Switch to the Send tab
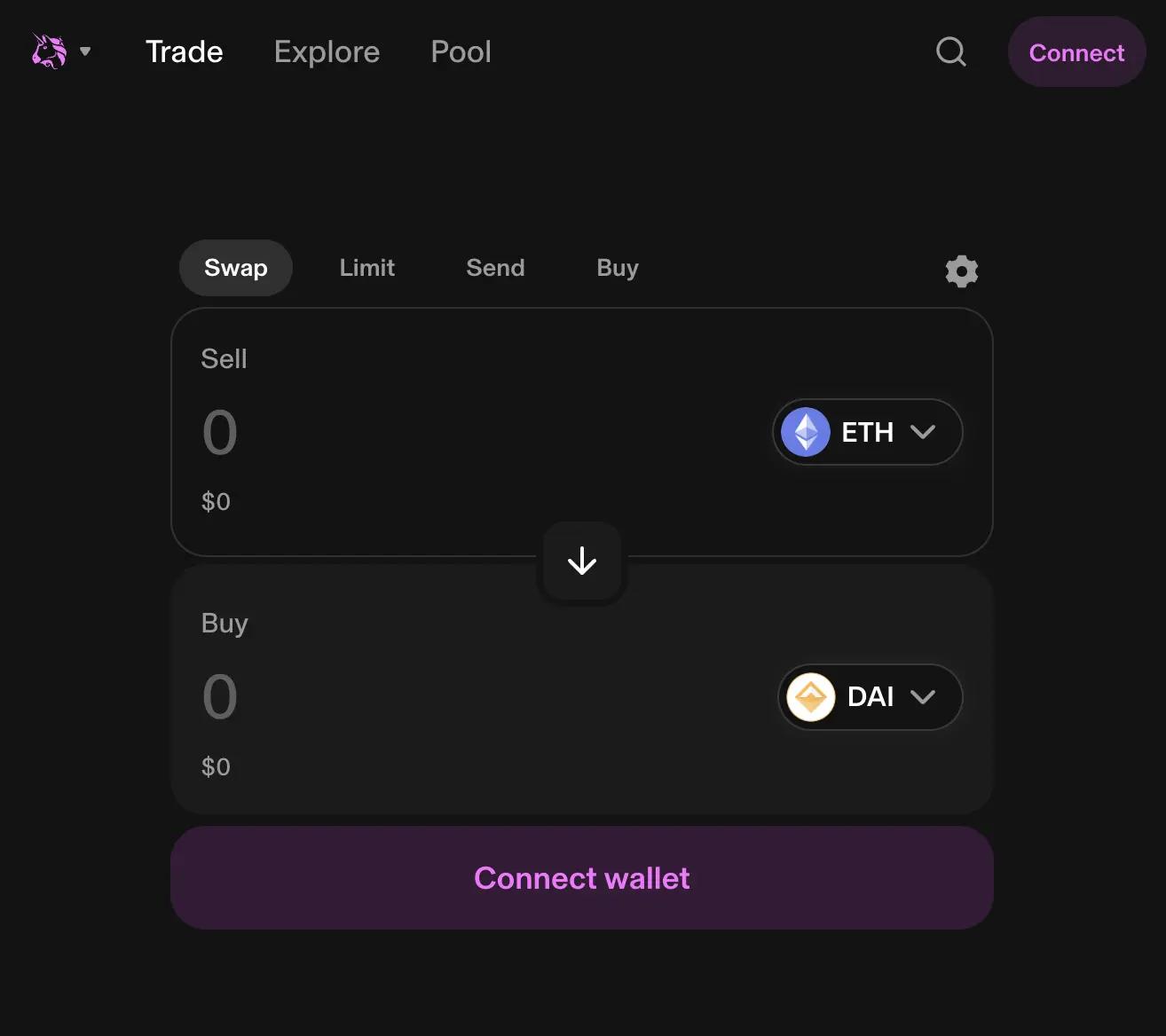1166x1036 pixels. [496, 268]
